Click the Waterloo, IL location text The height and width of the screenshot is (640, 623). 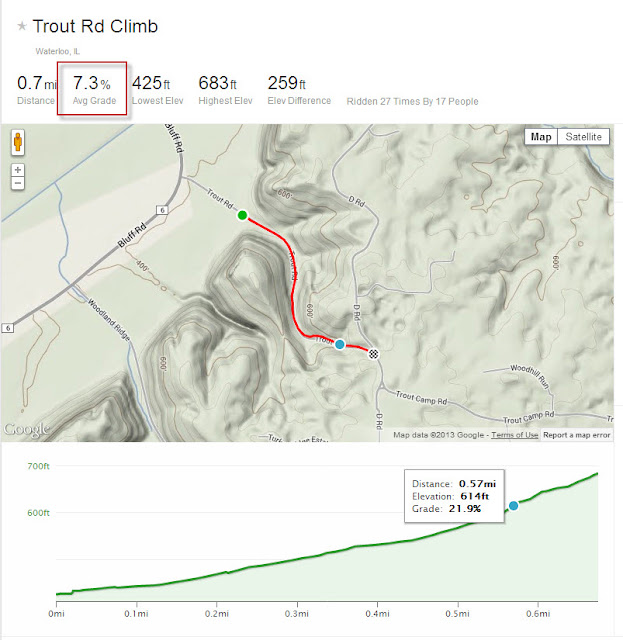coord(58,51)
